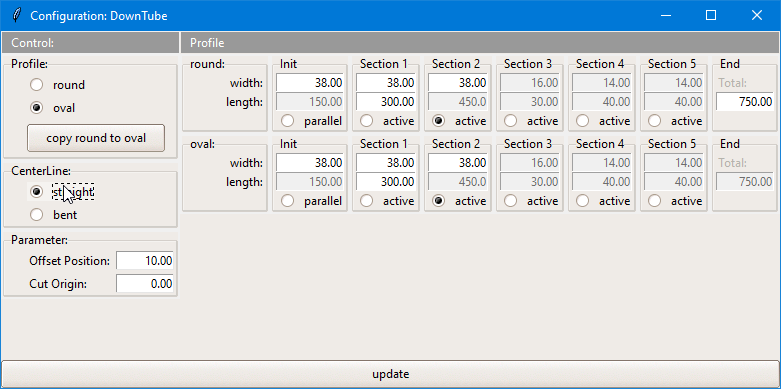Click oval End Total field
This screenshot has height=389, width=781.
(x=745, y=182)
